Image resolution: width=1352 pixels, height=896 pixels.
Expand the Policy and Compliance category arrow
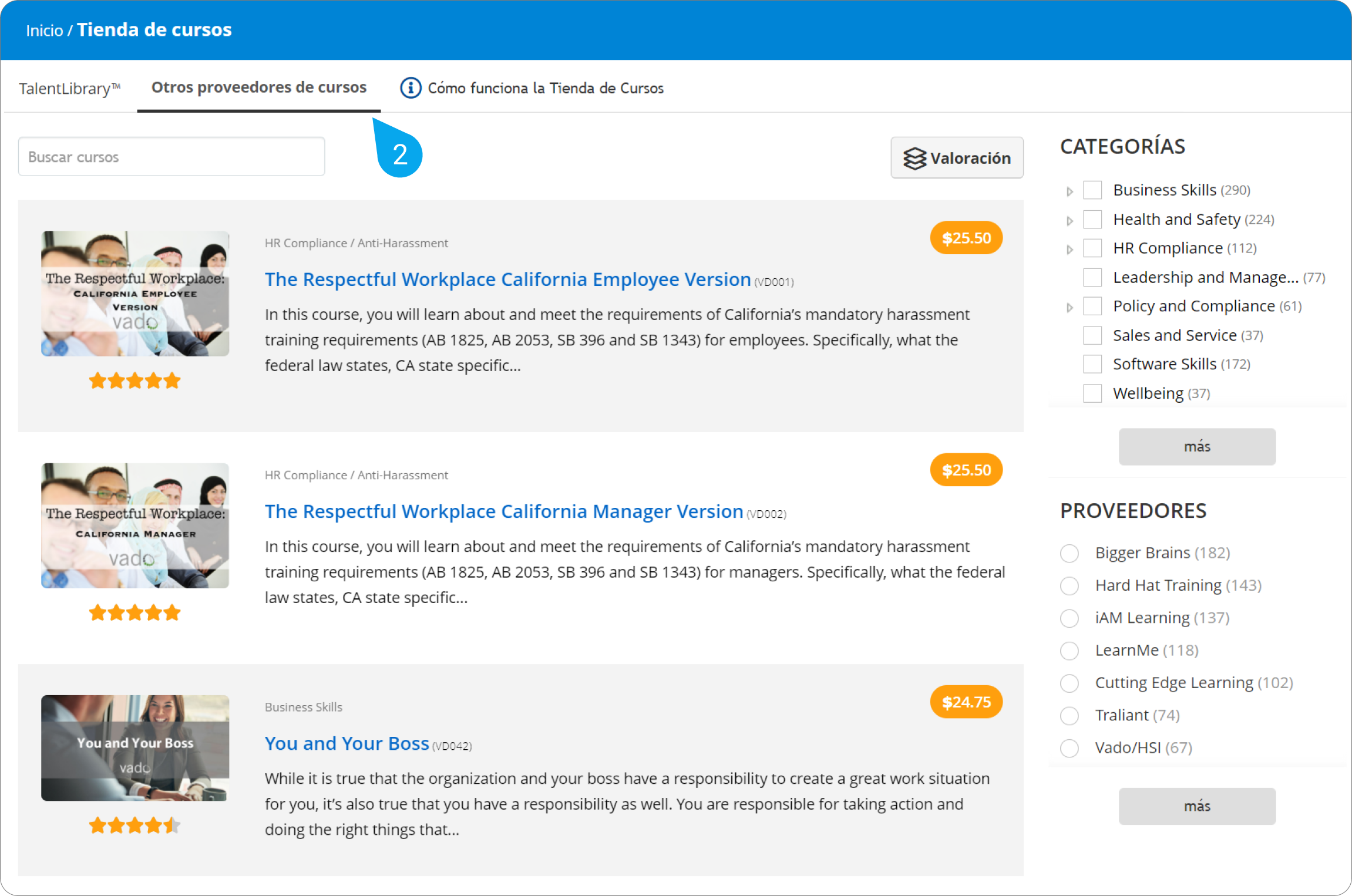[x=1070, y=308]
